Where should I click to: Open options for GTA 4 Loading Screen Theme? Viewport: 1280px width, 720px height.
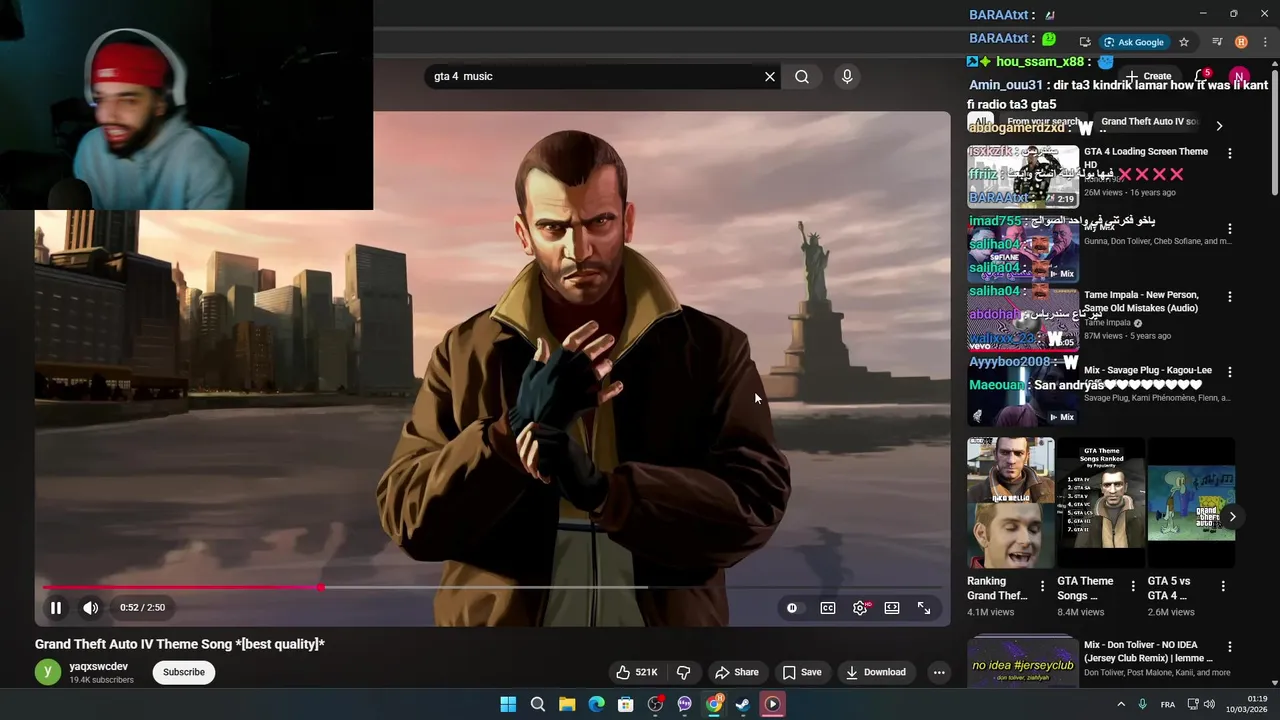click(x=1230, y=153)
